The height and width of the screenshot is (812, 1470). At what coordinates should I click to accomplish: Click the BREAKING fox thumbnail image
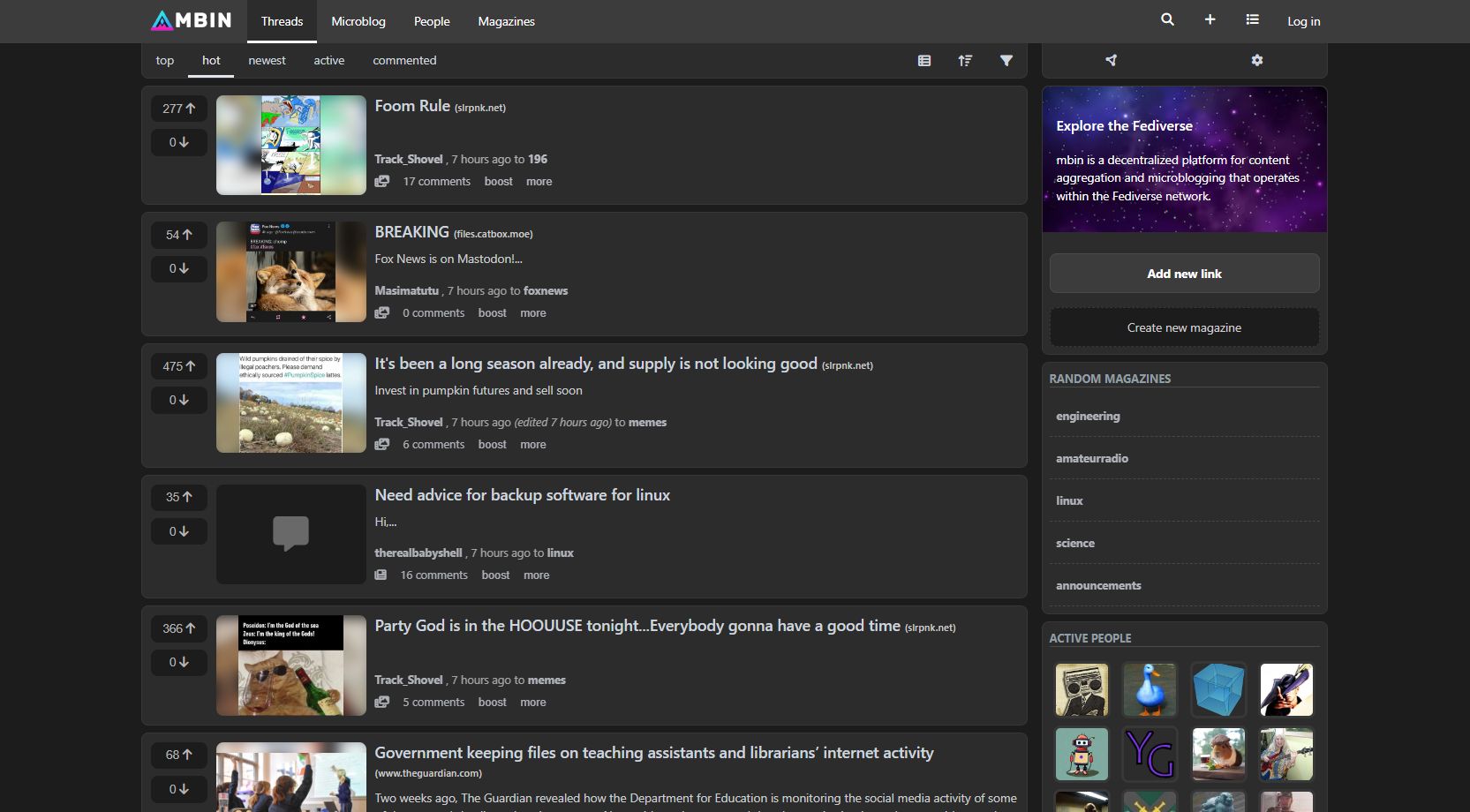click(290, 272)
